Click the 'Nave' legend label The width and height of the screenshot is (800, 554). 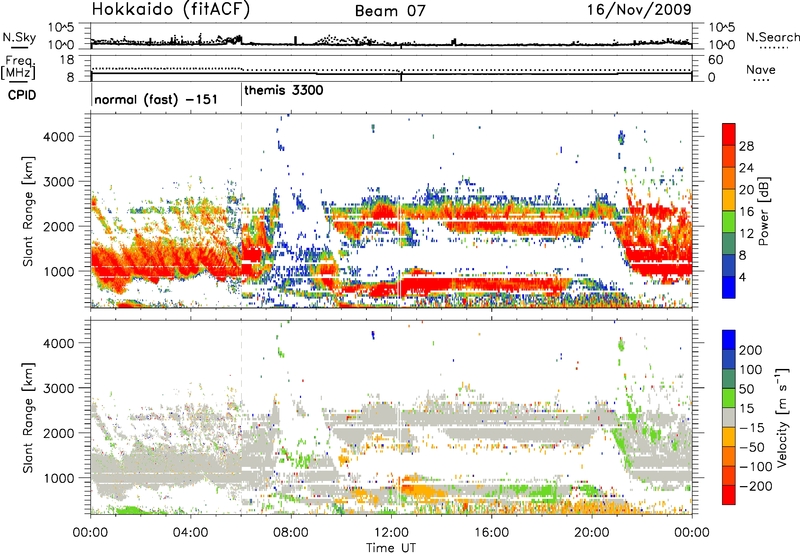coord(761,70)
